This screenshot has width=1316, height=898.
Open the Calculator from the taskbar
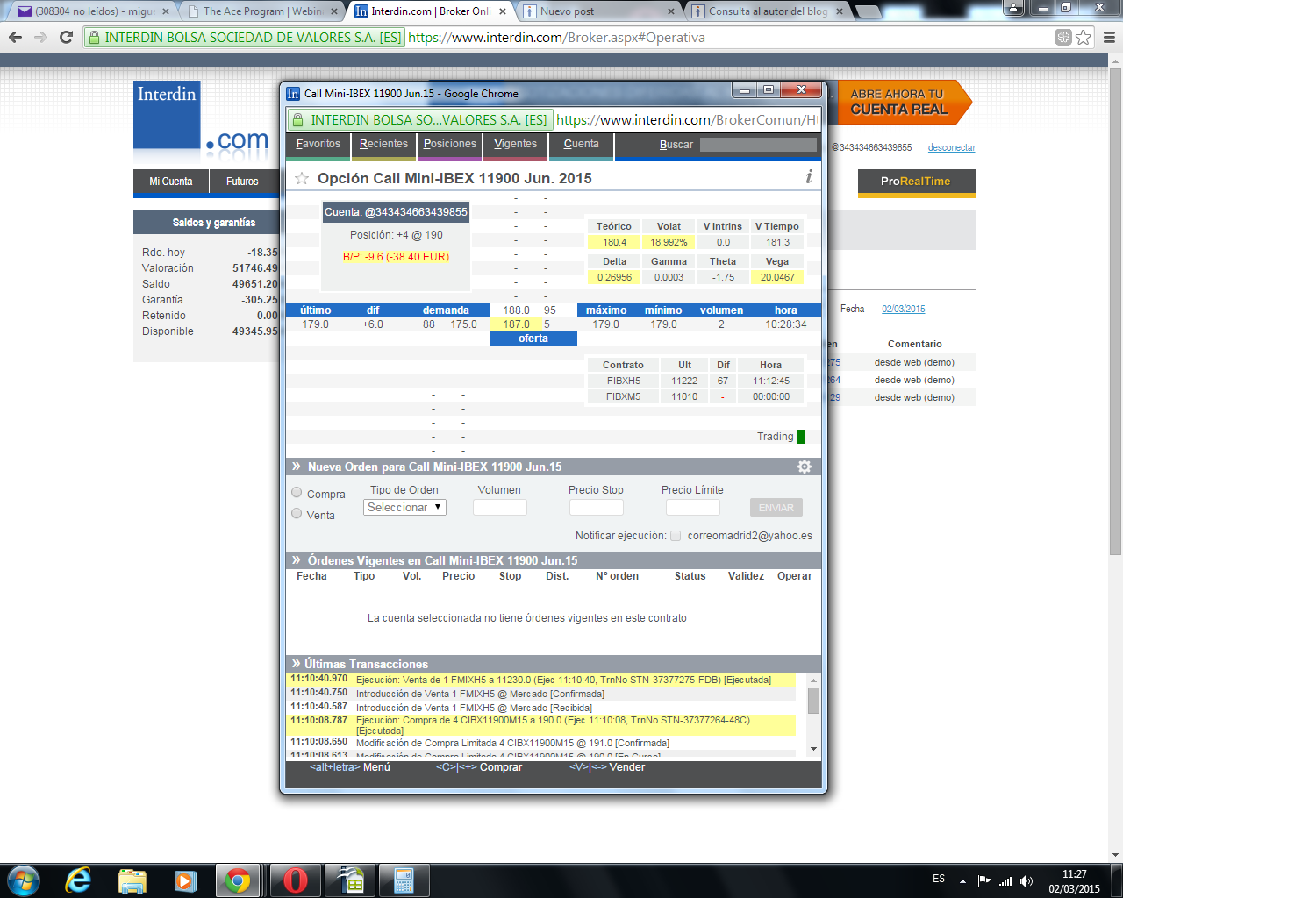tap(404, 880)
